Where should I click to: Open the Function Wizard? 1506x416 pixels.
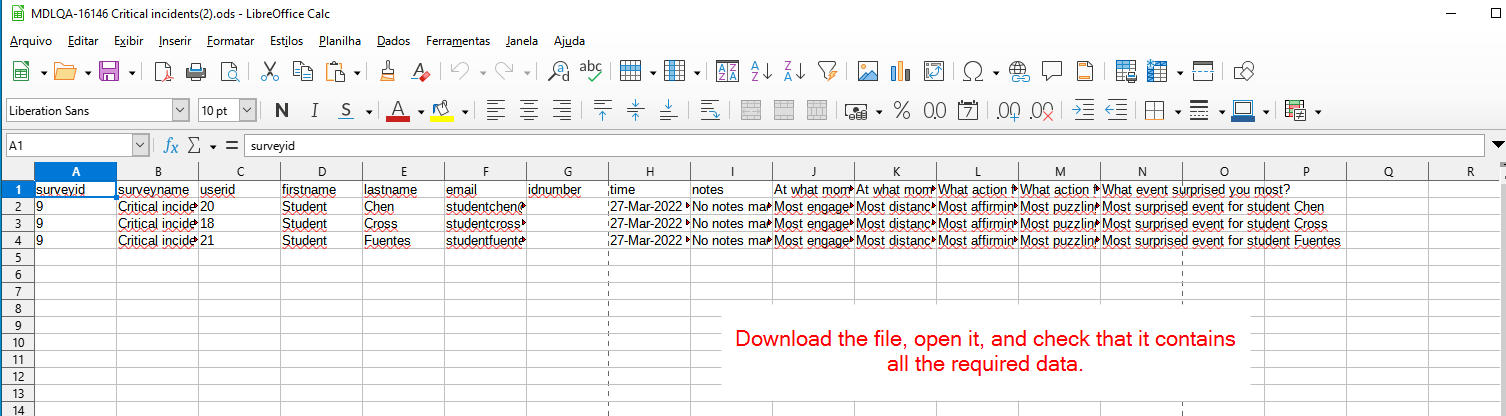pyautogui.click(x=171, y=145)
